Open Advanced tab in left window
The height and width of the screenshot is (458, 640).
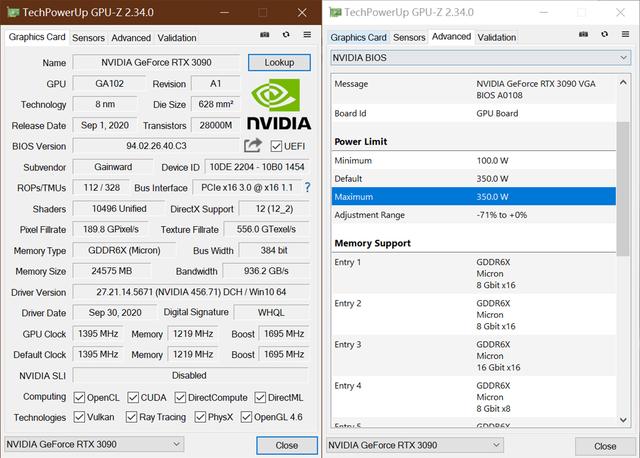pyautogui.click(x=131, y=38)
